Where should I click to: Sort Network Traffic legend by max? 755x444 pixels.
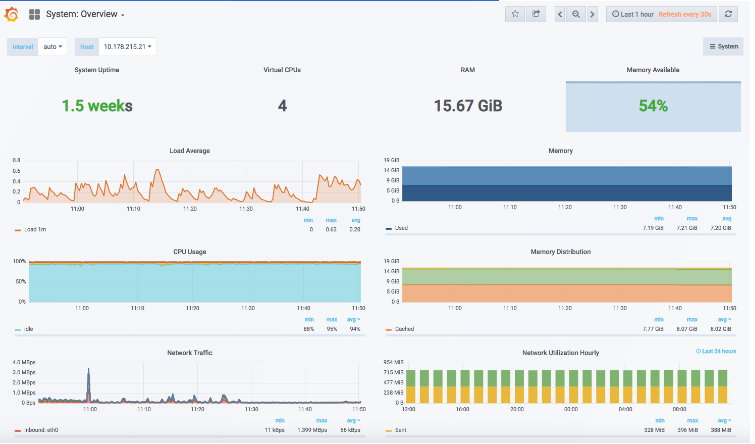[322, 421]
